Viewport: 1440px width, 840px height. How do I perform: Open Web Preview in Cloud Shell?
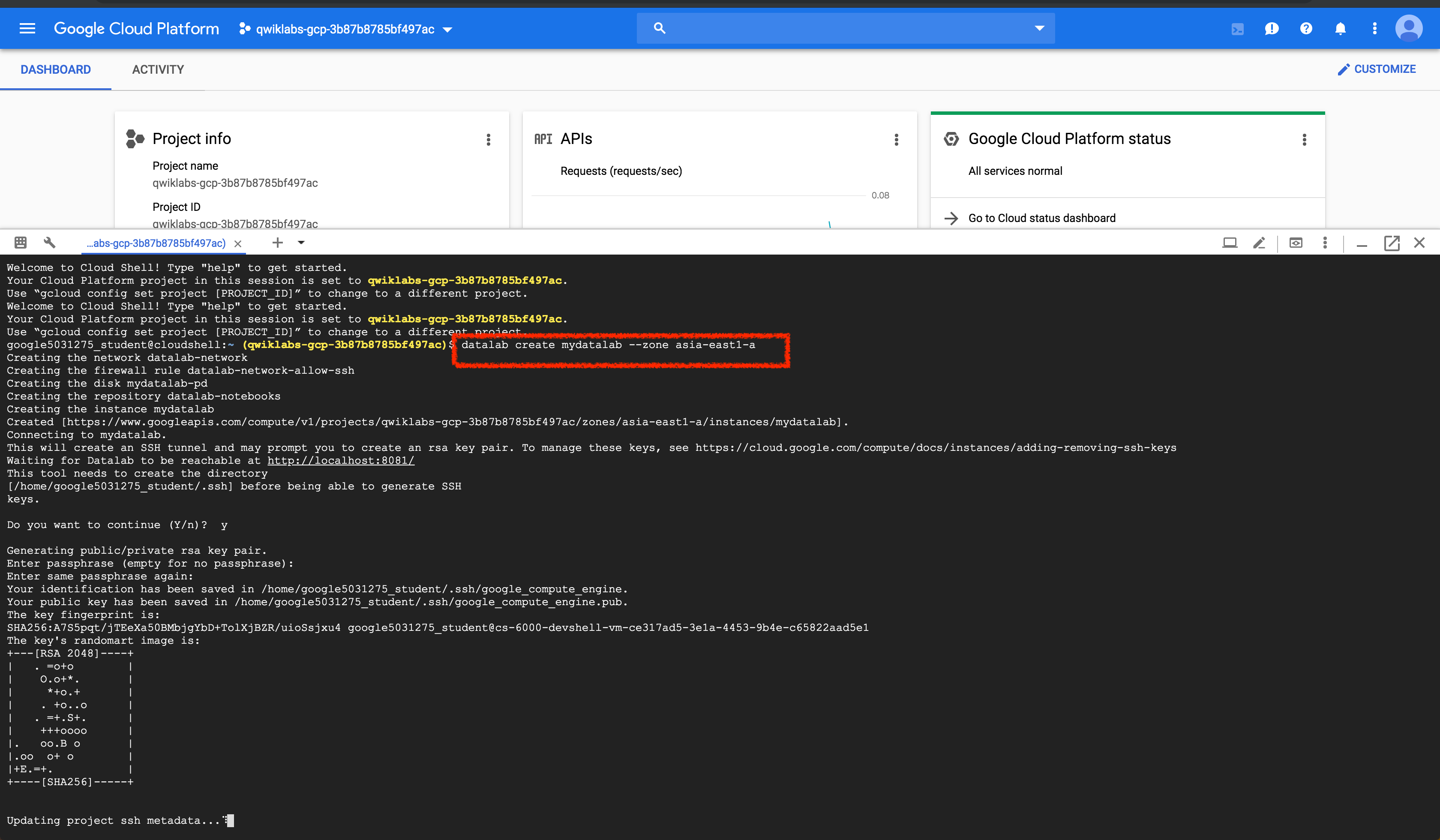(x=1296, y=242)
